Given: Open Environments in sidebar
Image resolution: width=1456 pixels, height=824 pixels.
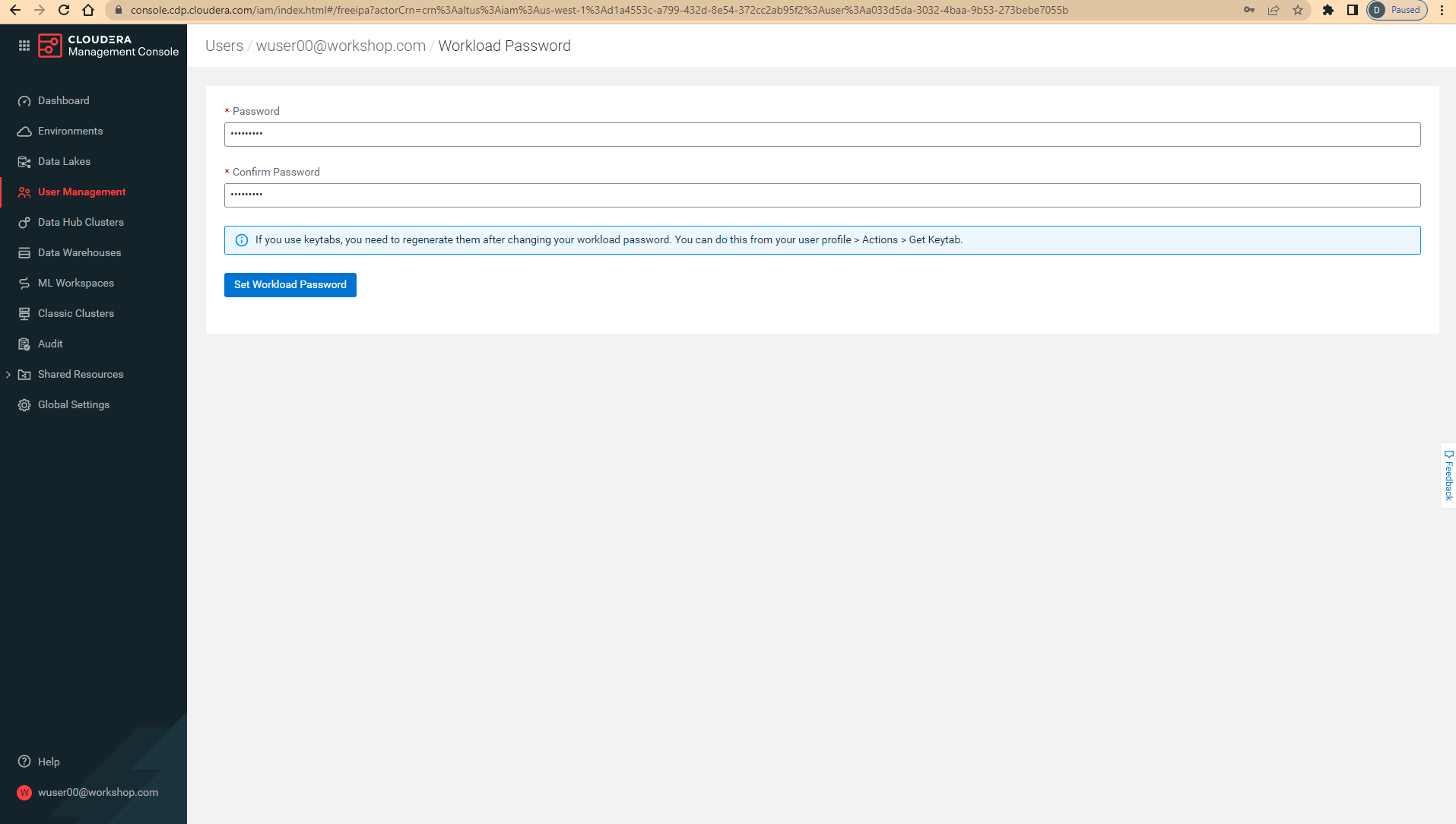Looking at the screenshot, I should [71, 131].
